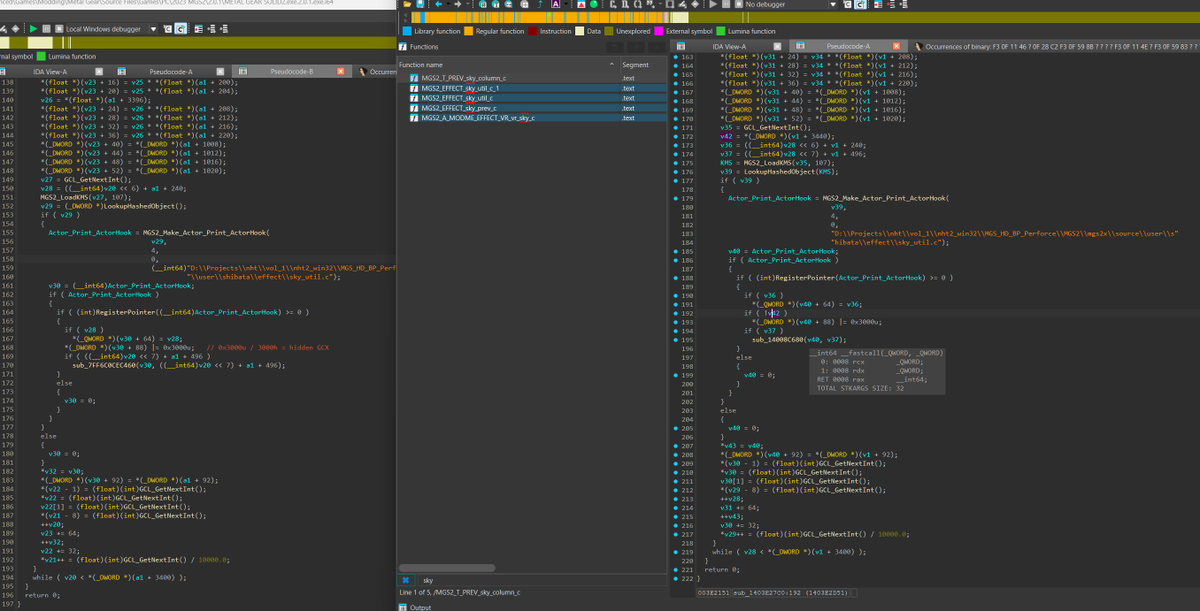Click start process play icon in right window toolbar
This screenshot has width=1200, height=611.
(713, 5)
